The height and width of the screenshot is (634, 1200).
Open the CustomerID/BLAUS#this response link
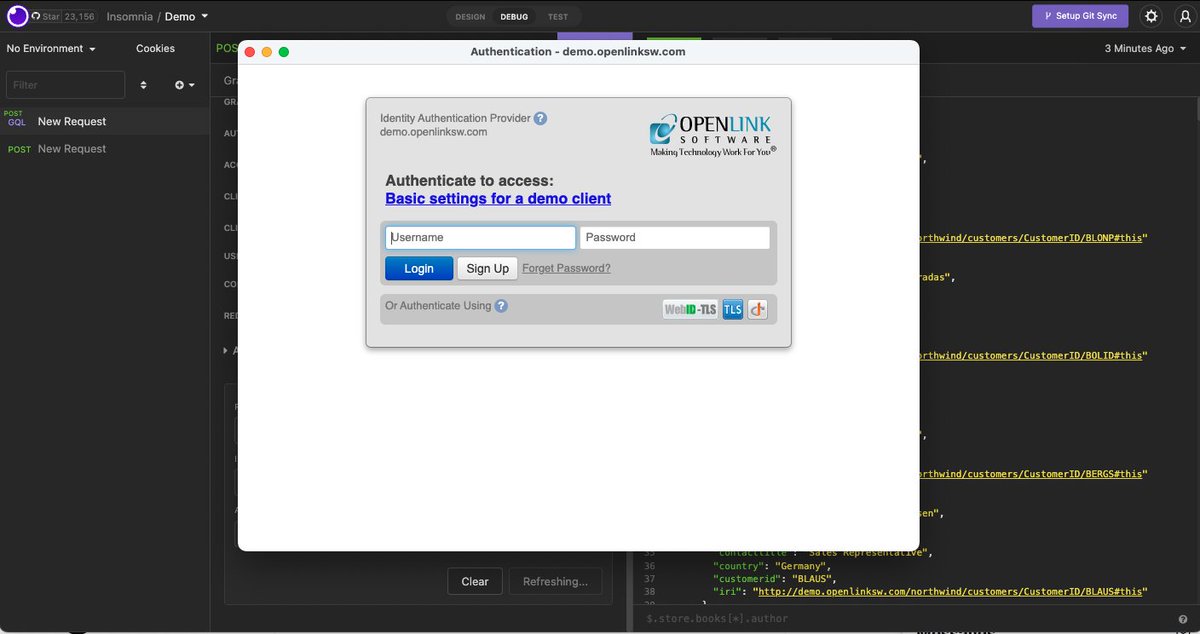(952, 591)
